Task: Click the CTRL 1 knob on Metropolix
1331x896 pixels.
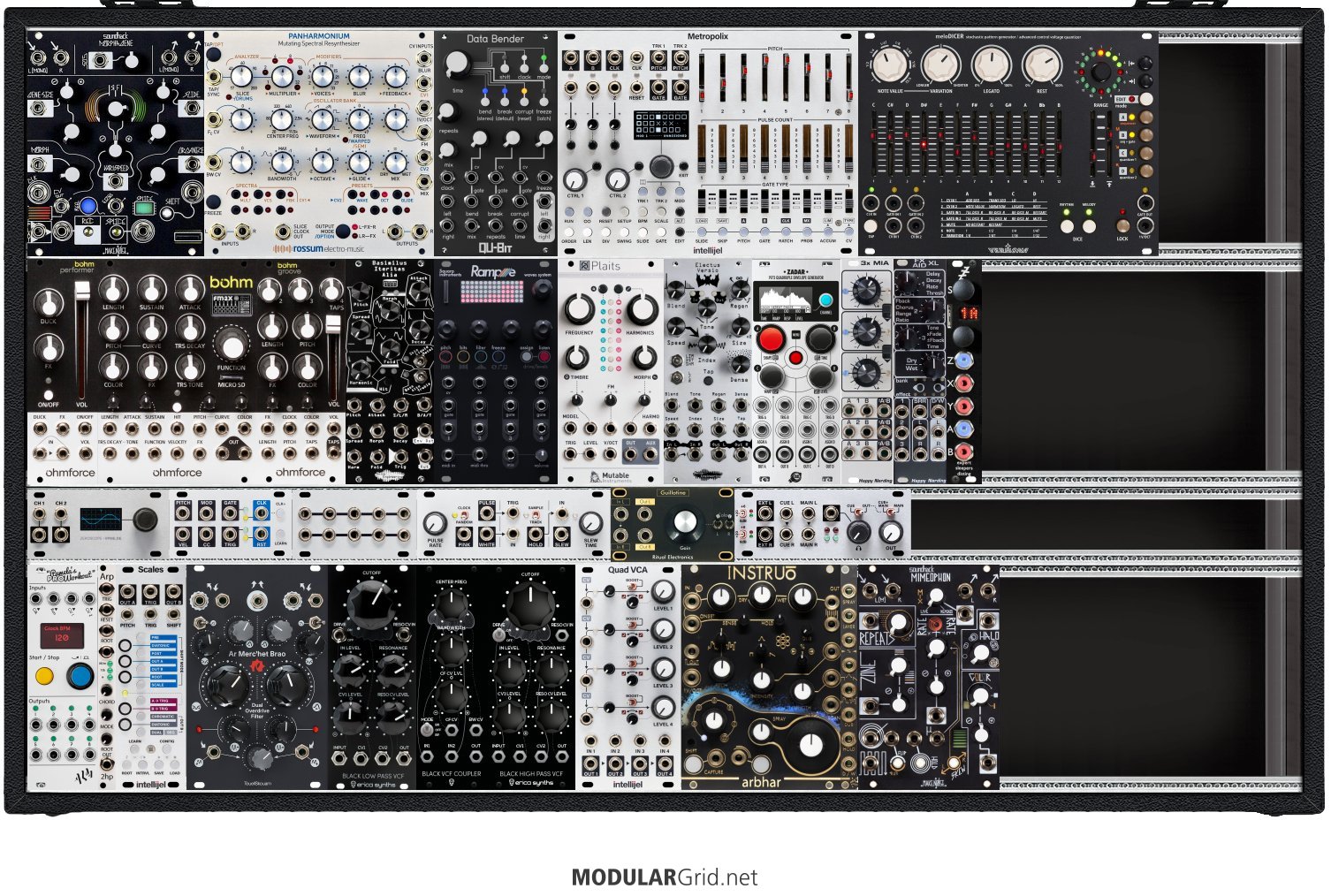Action: (x=574, y=180)
